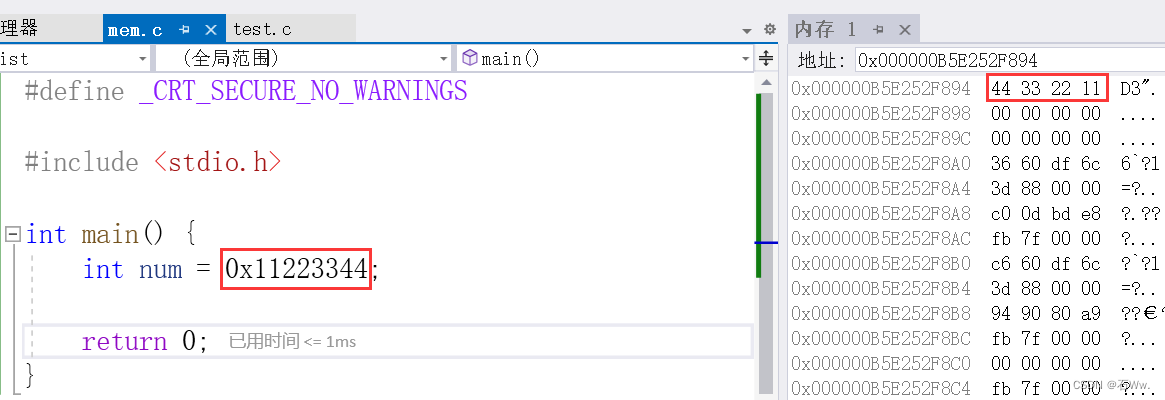Open editor settings gear icon
Image resolution: width=1165 pixels, height=400 pixels.
(770, 30)
